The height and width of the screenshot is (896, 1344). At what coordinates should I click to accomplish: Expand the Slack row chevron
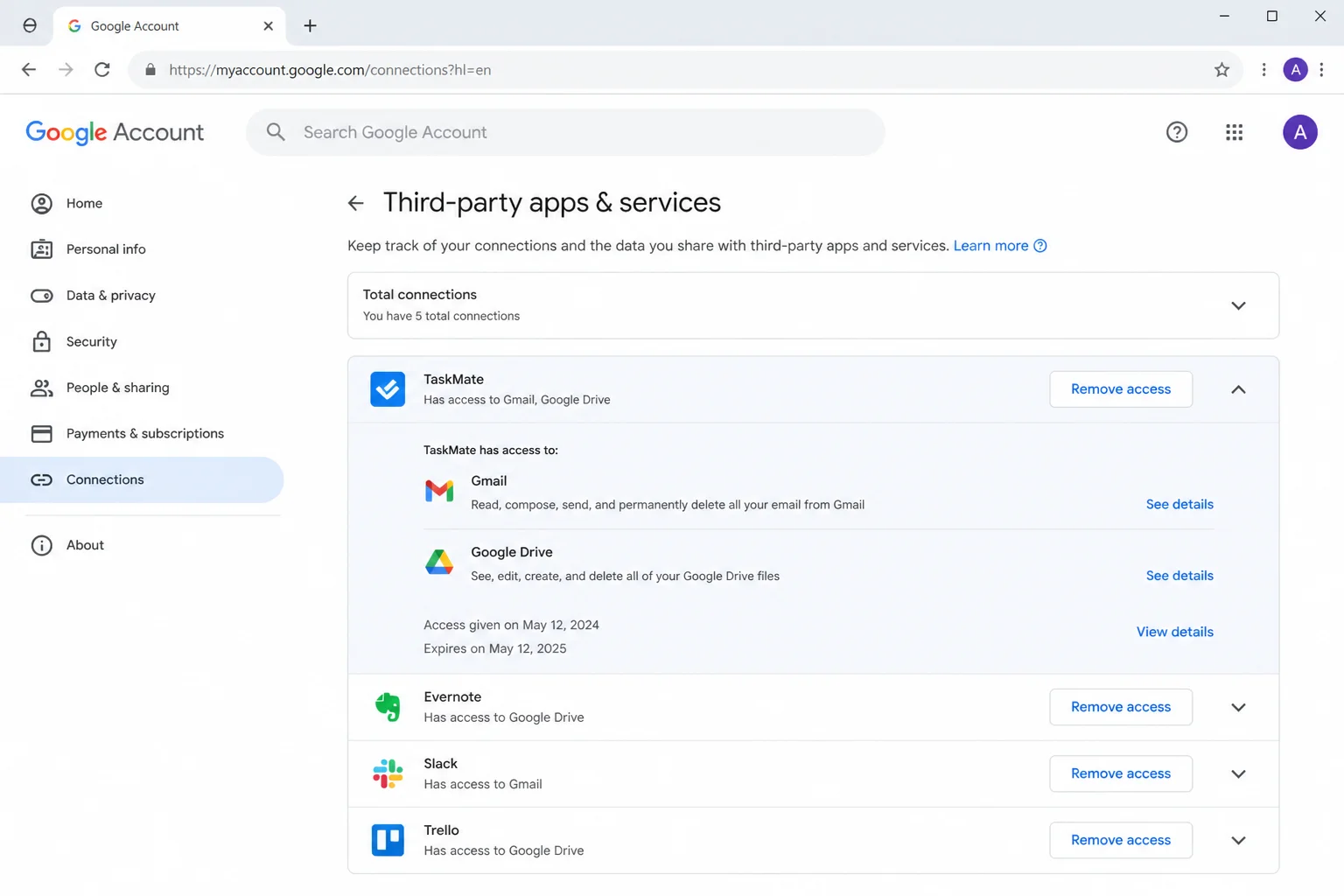1238,773
